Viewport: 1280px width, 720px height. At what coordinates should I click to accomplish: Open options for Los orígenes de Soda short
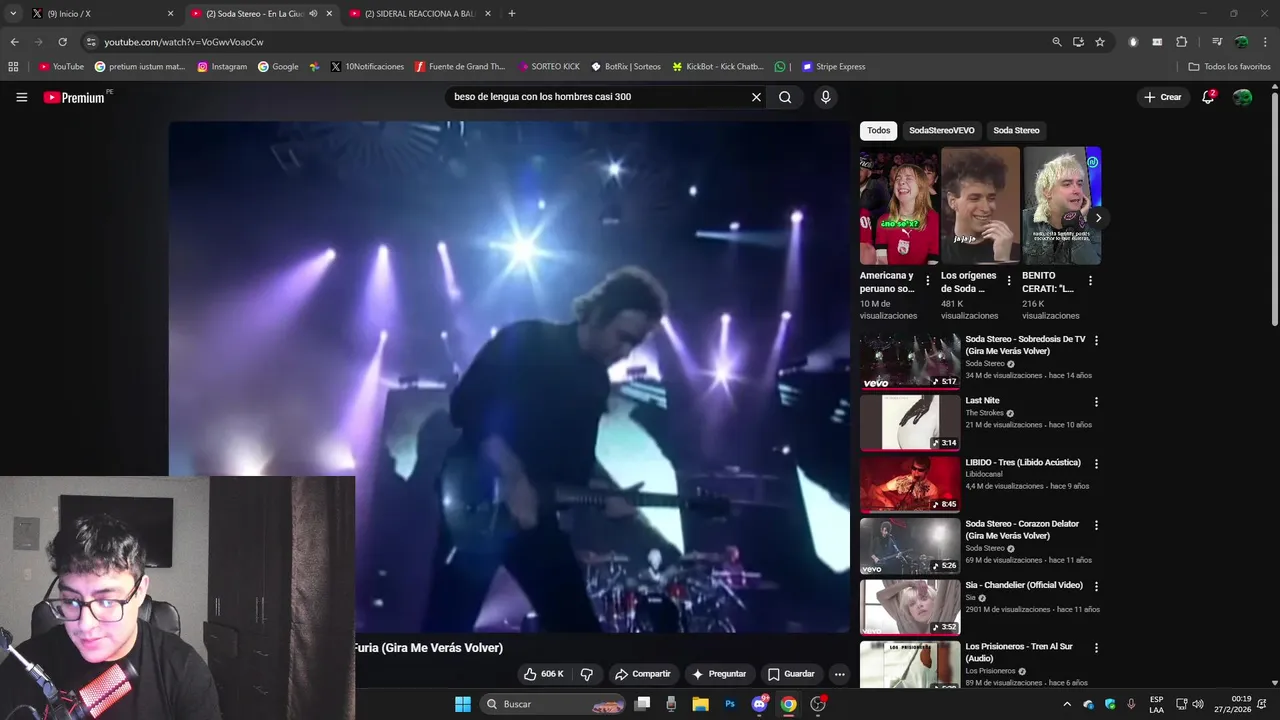[x=1008, y=281]
